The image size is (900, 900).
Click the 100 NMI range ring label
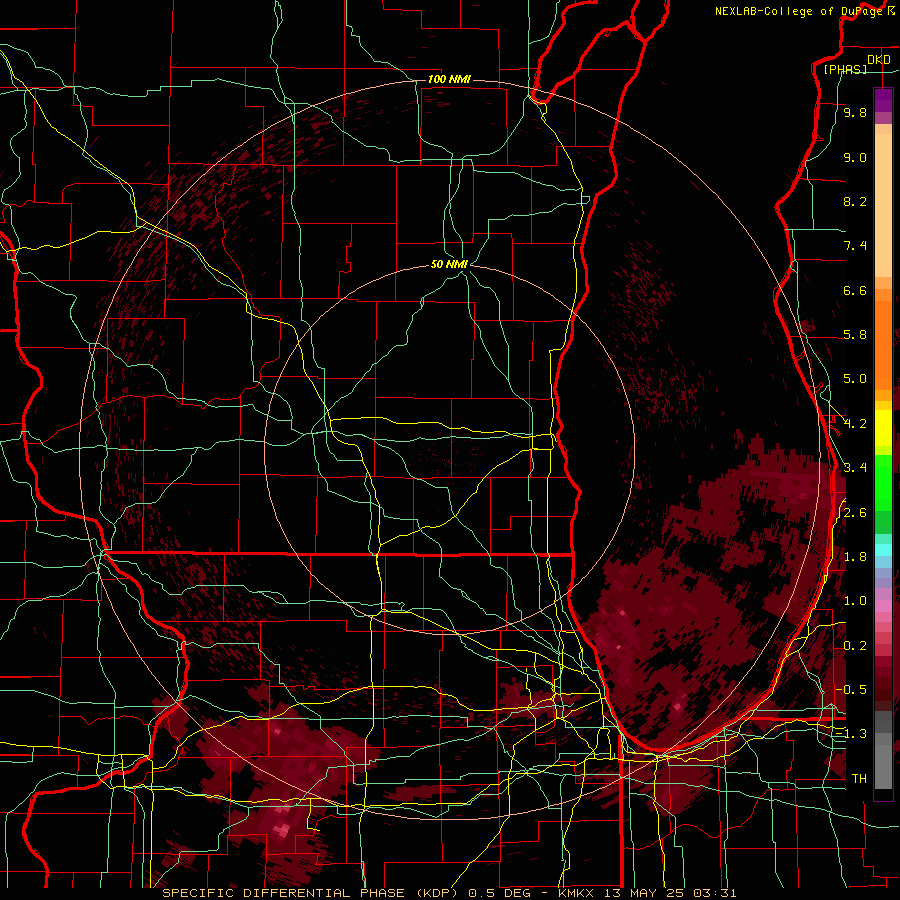(449, 79)
